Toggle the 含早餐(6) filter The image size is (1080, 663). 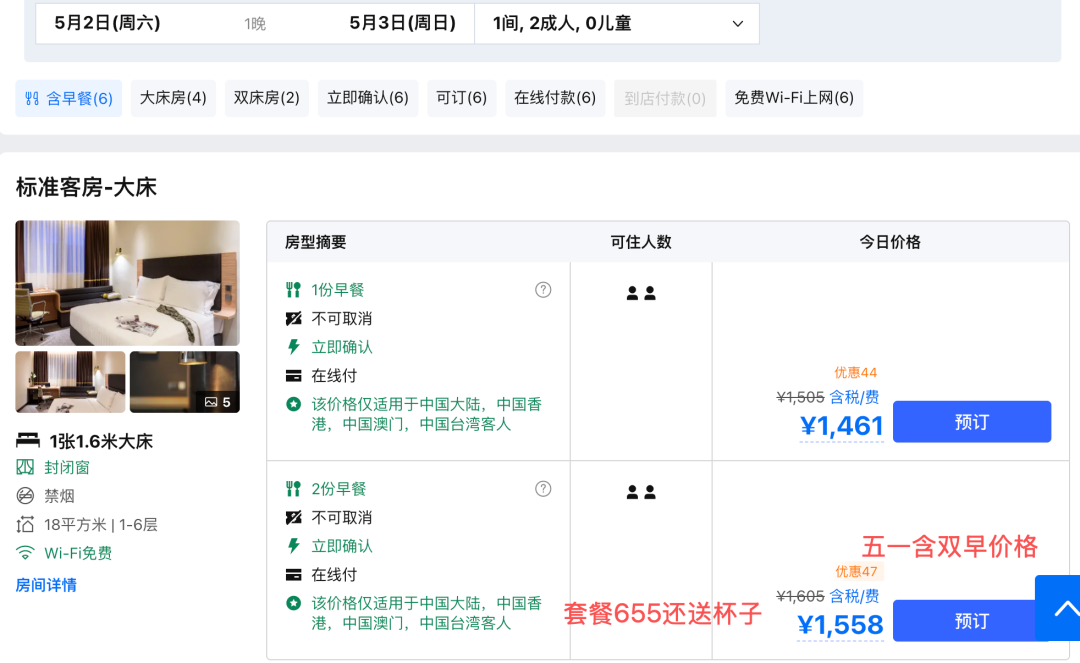(x=69, y=98)
